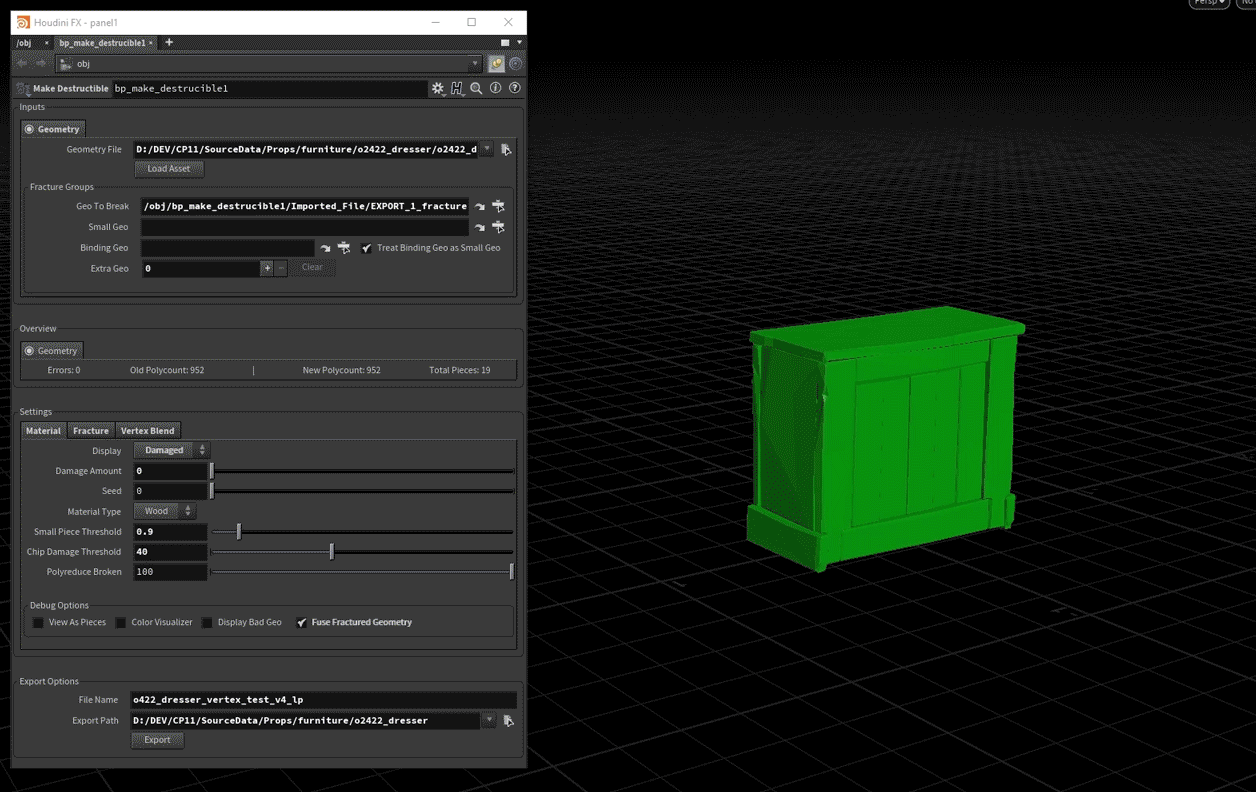Add a new pane tab with plus
This screenshot has height=792, width=1256.
pyautogui.click(x=169, y=43)
